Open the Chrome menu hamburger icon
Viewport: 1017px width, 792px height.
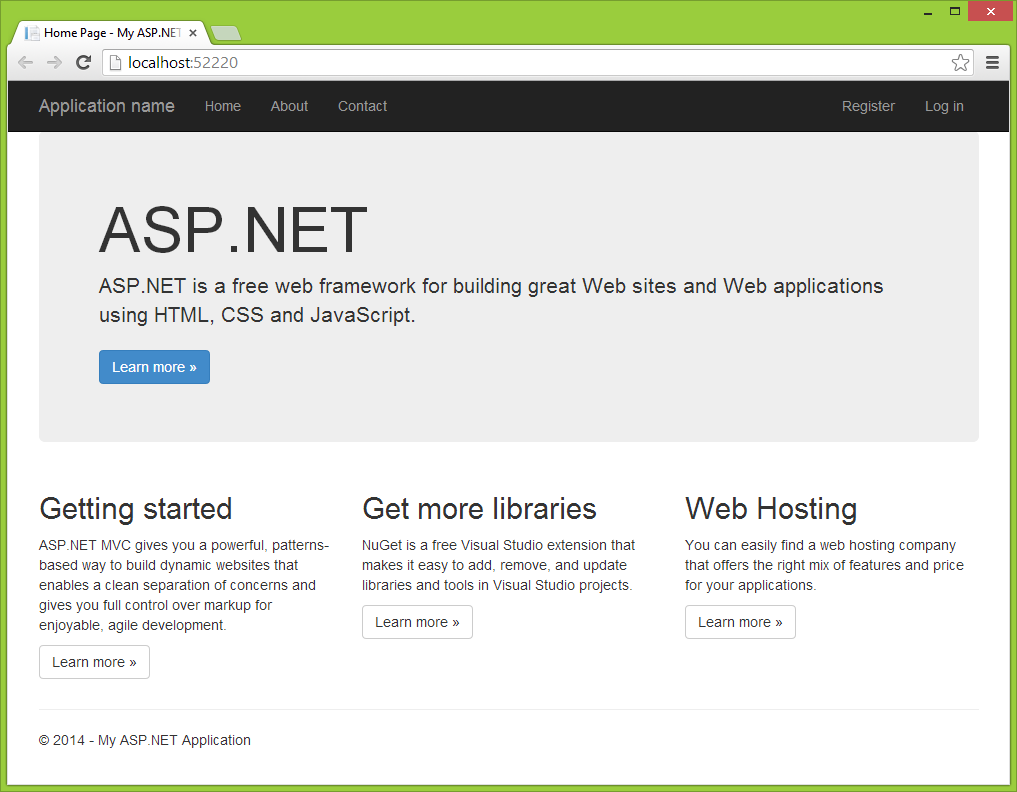tap(992, 62)
